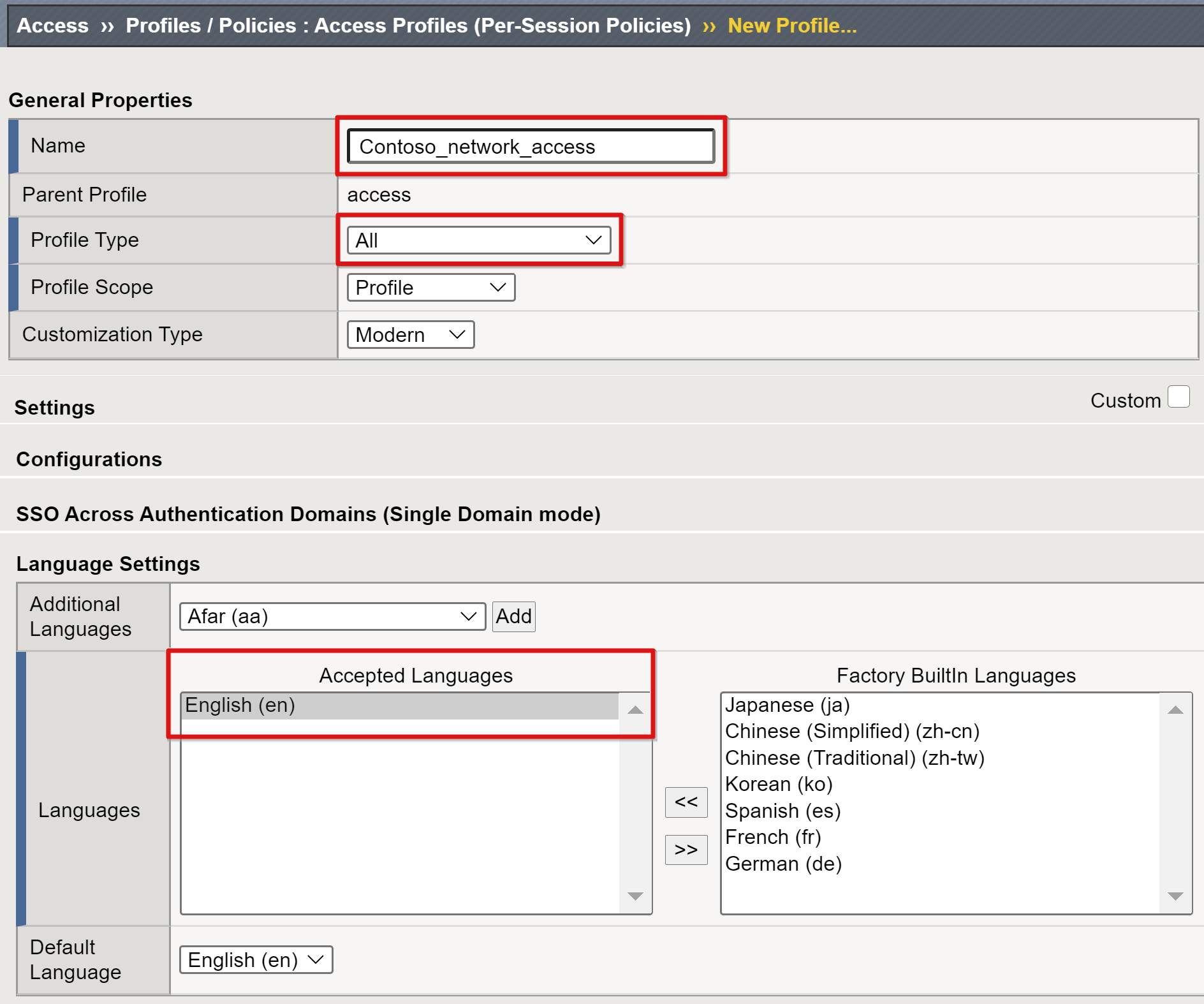This screenshot has height=1004, width=1204.
Task: Click the move-left << button
Action: tap(686, 802)
